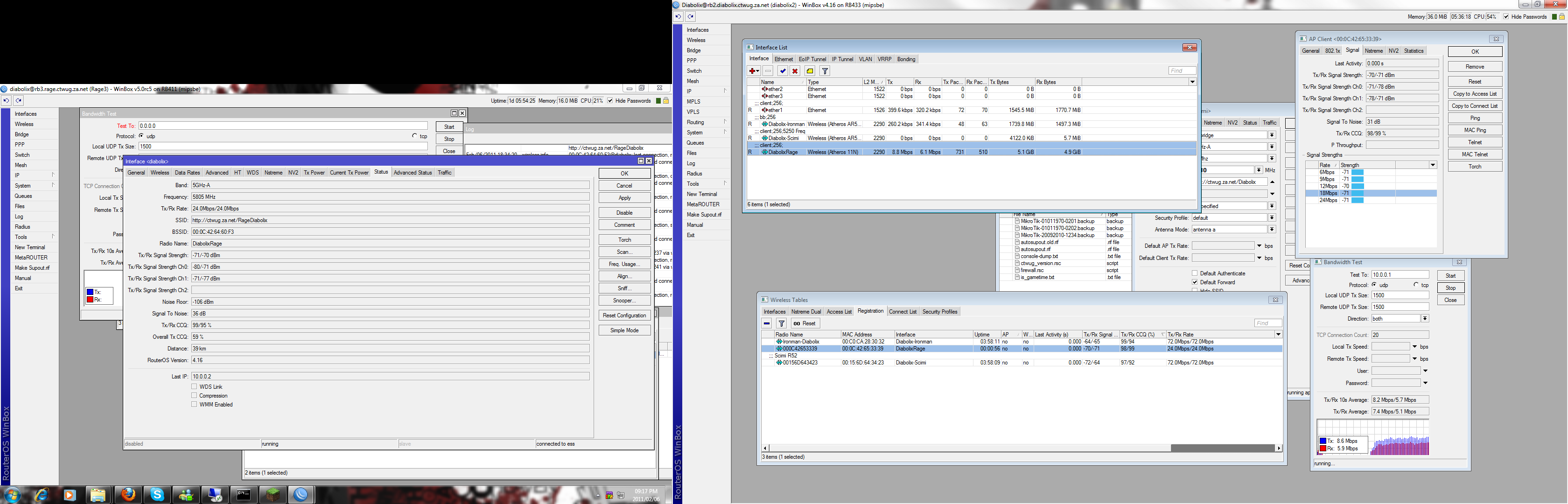Screen dimensions: 1568x504
Task: Open the command prompt taskbar icon
Action: pyautogui.click(x=244, y=494)
